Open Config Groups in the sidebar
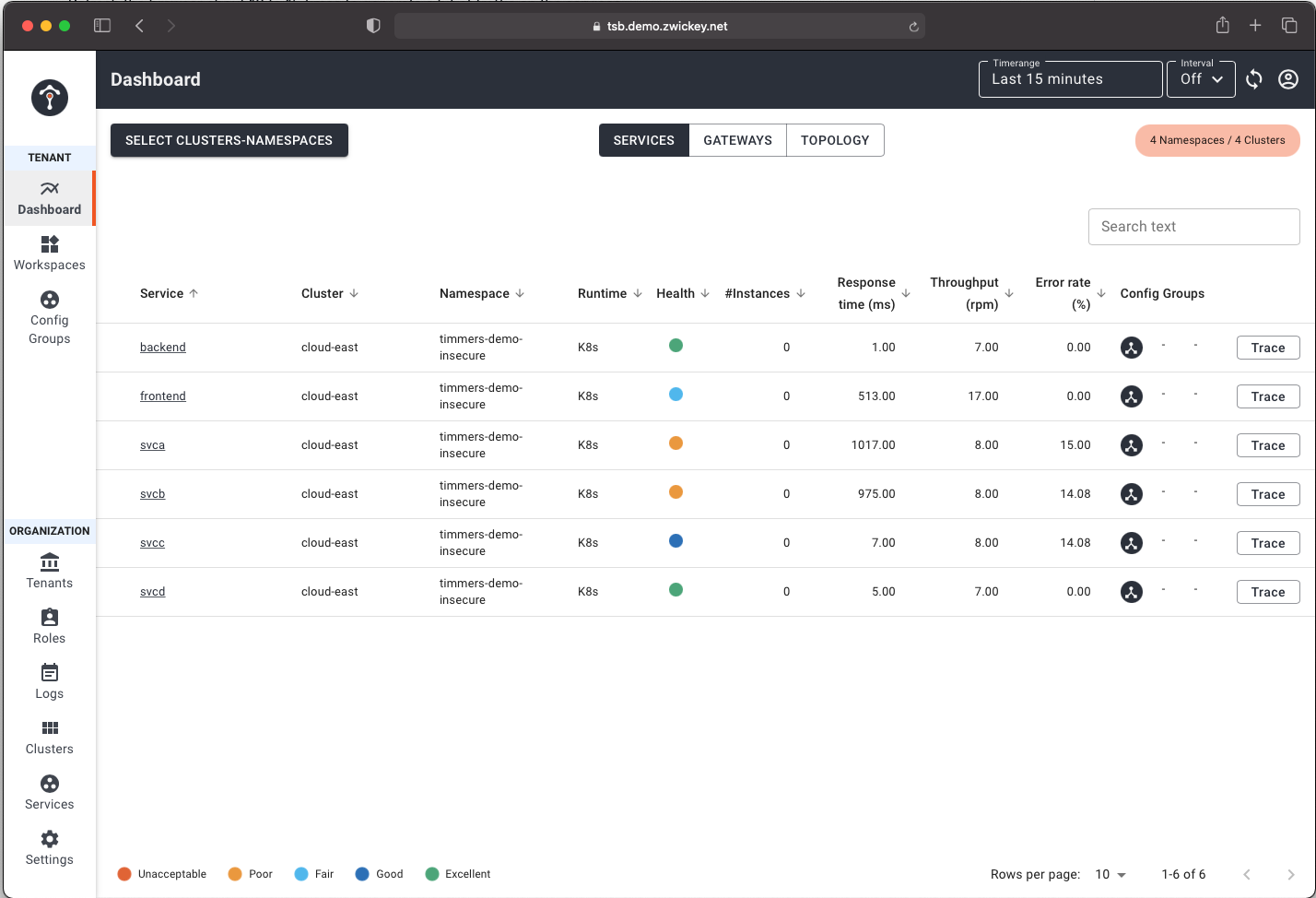This screenshot has width=1316, height=898. (x=49, y=318)
